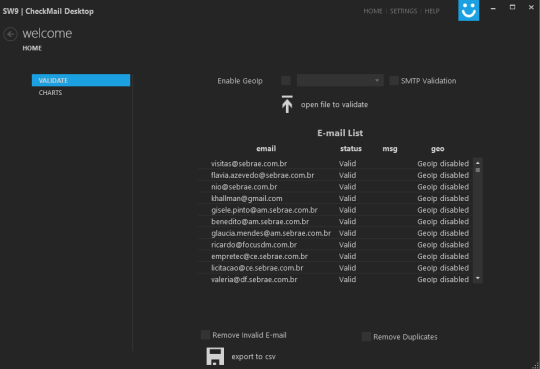Click open file to validate

coord(334,104)
